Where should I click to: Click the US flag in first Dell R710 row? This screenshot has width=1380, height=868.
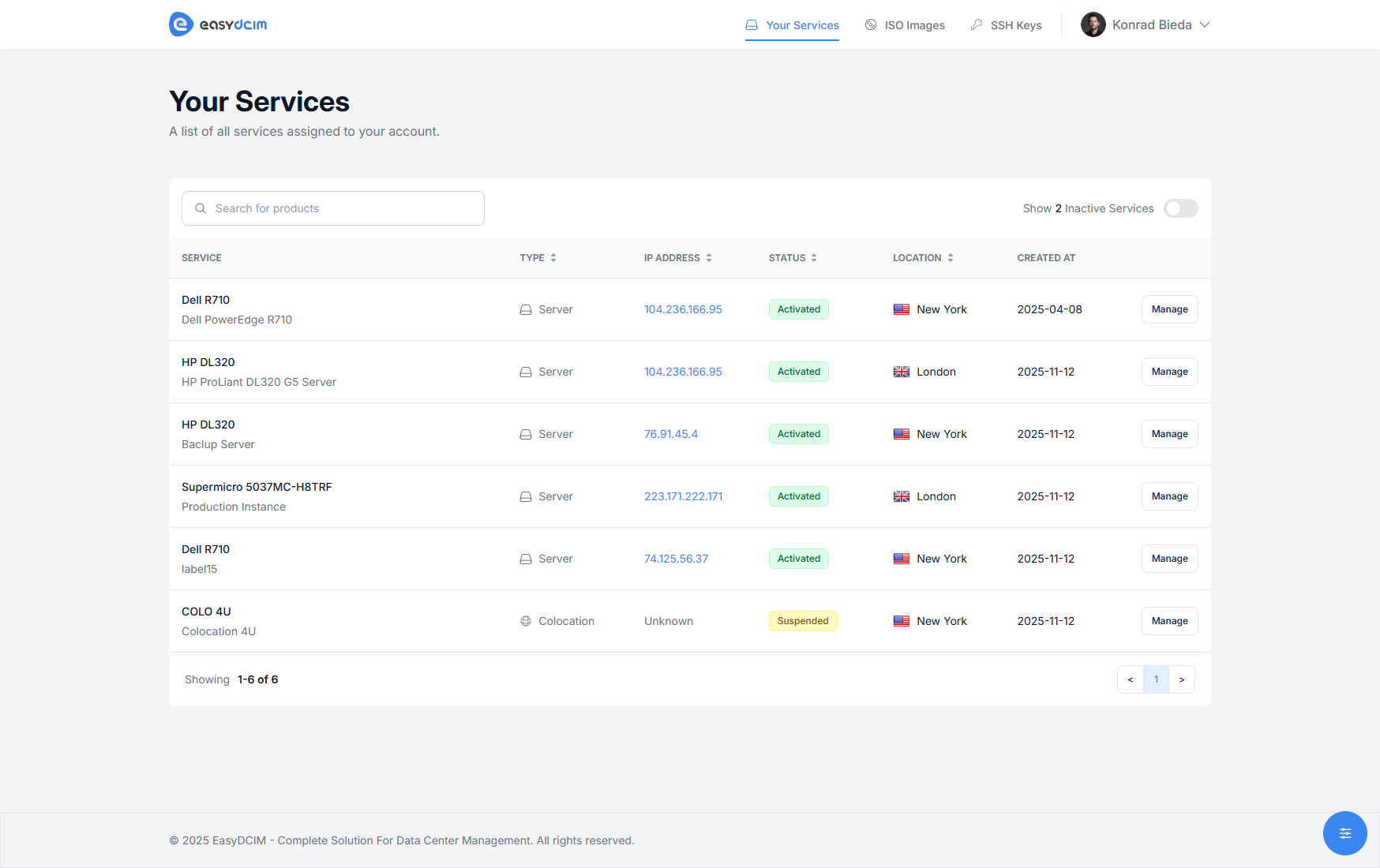[x=901, y=309]
